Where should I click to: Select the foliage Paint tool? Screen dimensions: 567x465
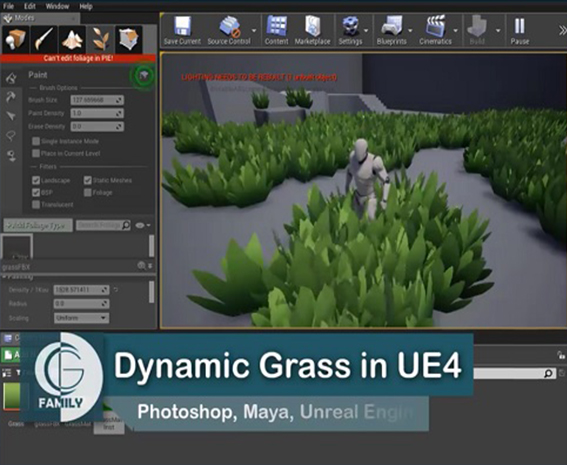[x=11, y=77]
